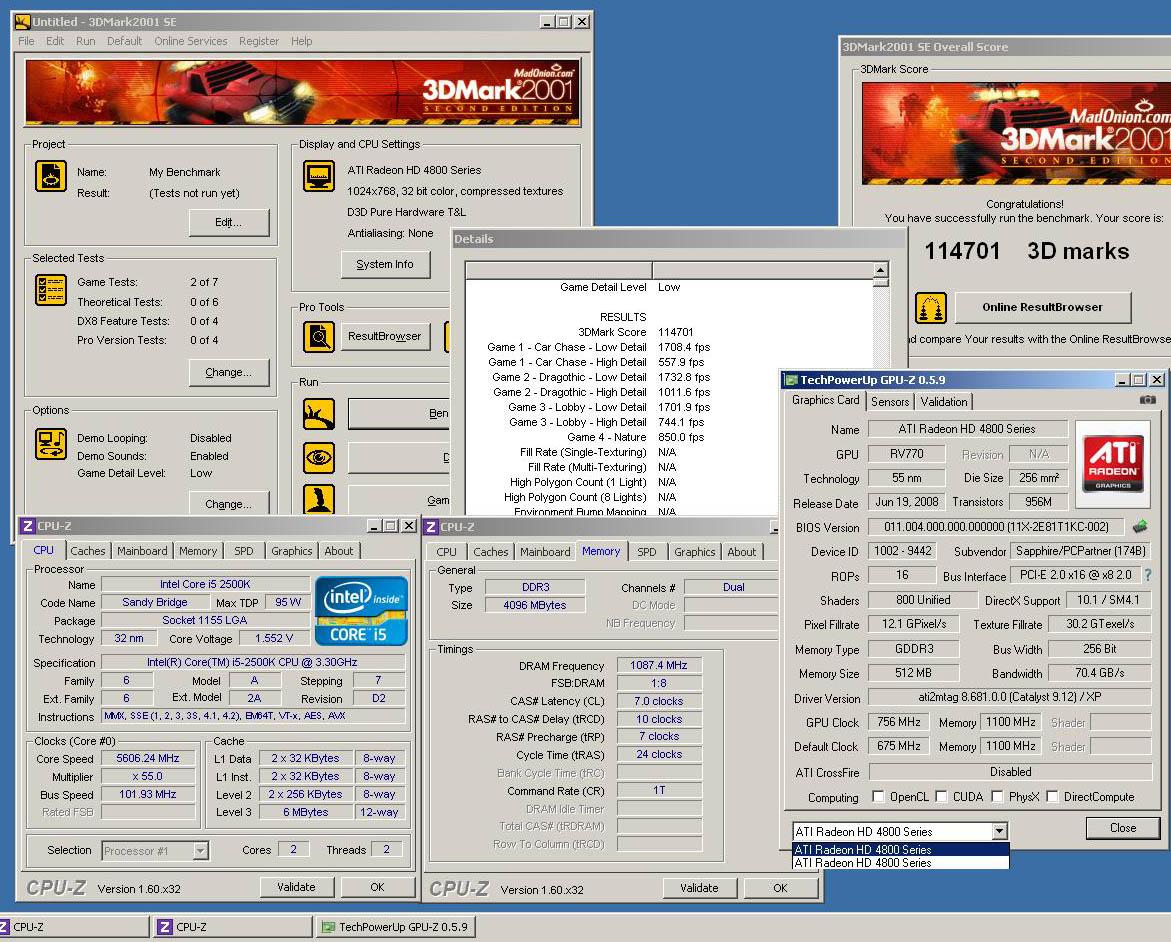The height and width of the screenshot is (942, 1171).
Task: Select second ATI Radeon HD 4800 Series entry
Action: click(x=901, y=863)
